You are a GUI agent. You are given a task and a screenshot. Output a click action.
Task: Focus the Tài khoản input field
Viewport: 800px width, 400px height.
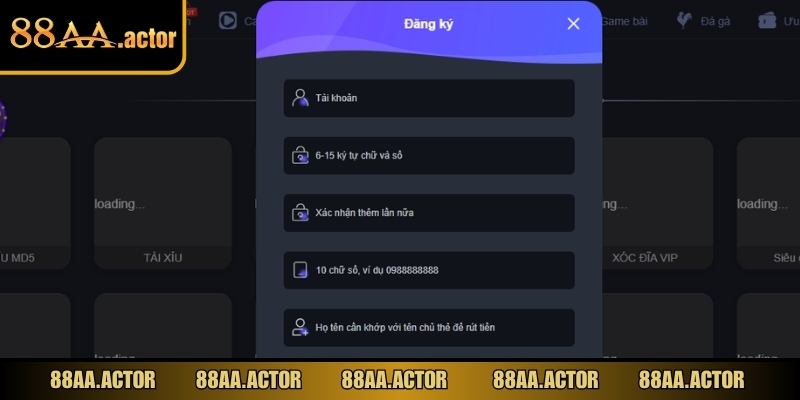point(429,98)
